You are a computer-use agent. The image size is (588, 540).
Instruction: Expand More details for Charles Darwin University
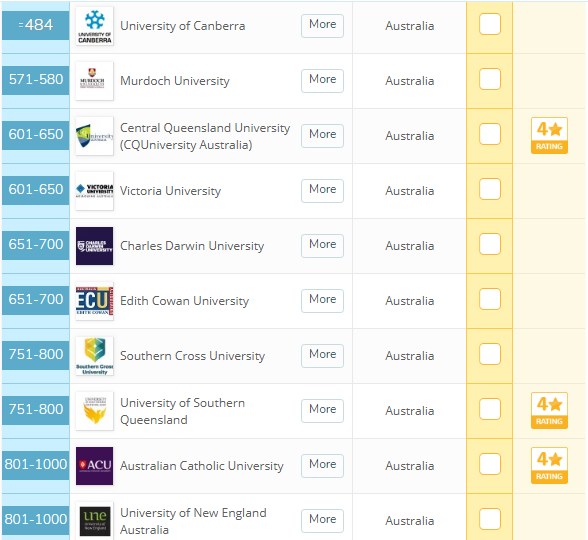click(322, 246)
